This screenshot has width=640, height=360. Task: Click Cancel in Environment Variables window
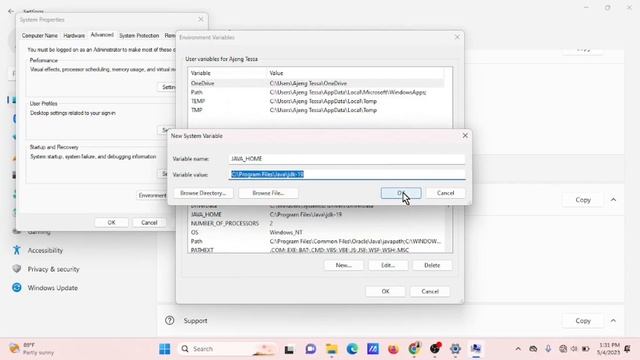click(430, 291)
